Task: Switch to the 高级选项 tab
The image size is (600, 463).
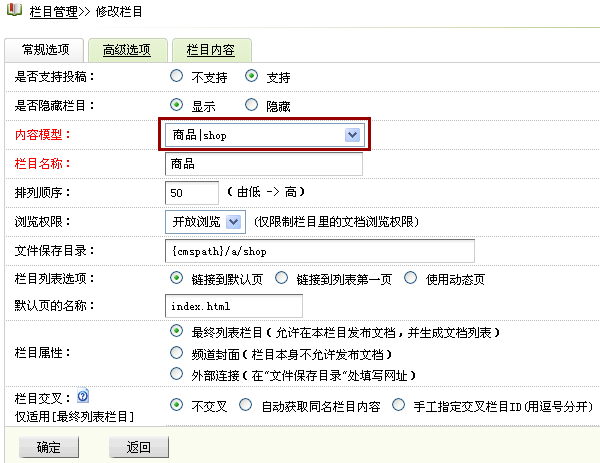Action: [x=119, y=50]
